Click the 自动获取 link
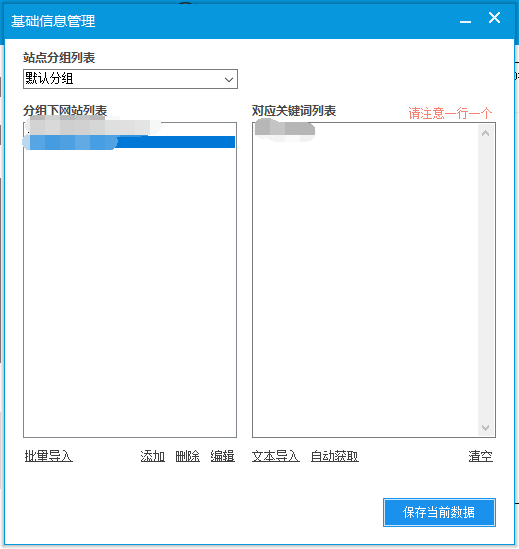519x549 pixels. pos(334,456)
